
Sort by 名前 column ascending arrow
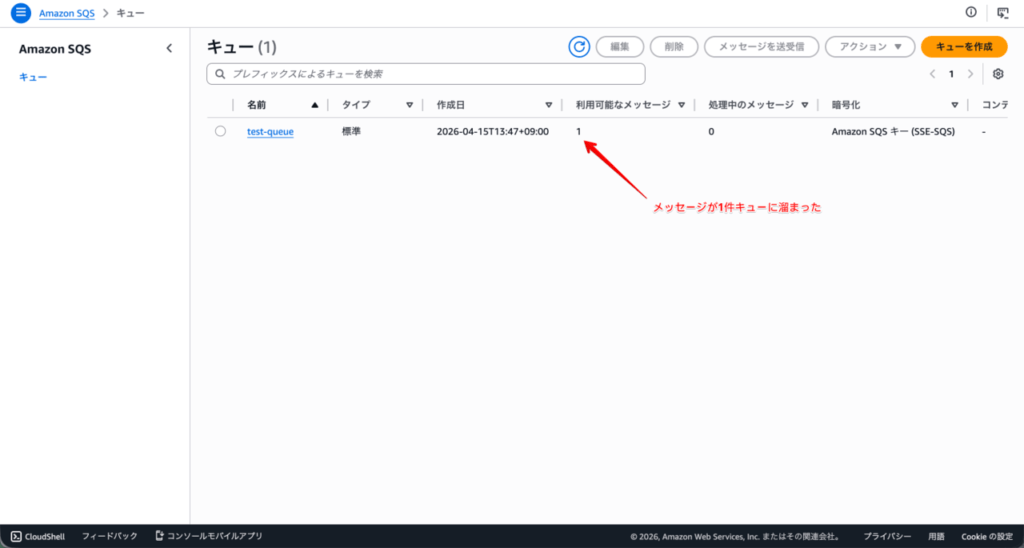(x=315, y=105)
